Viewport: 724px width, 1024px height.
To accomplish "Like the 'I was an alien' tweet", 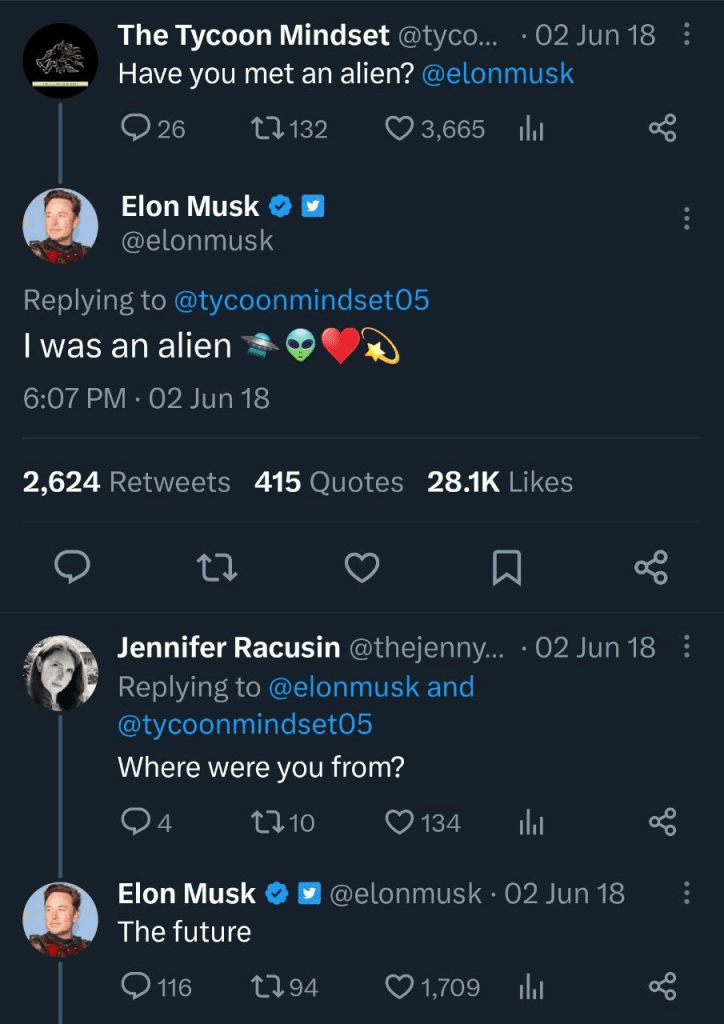I will click(x=361, y=568).
